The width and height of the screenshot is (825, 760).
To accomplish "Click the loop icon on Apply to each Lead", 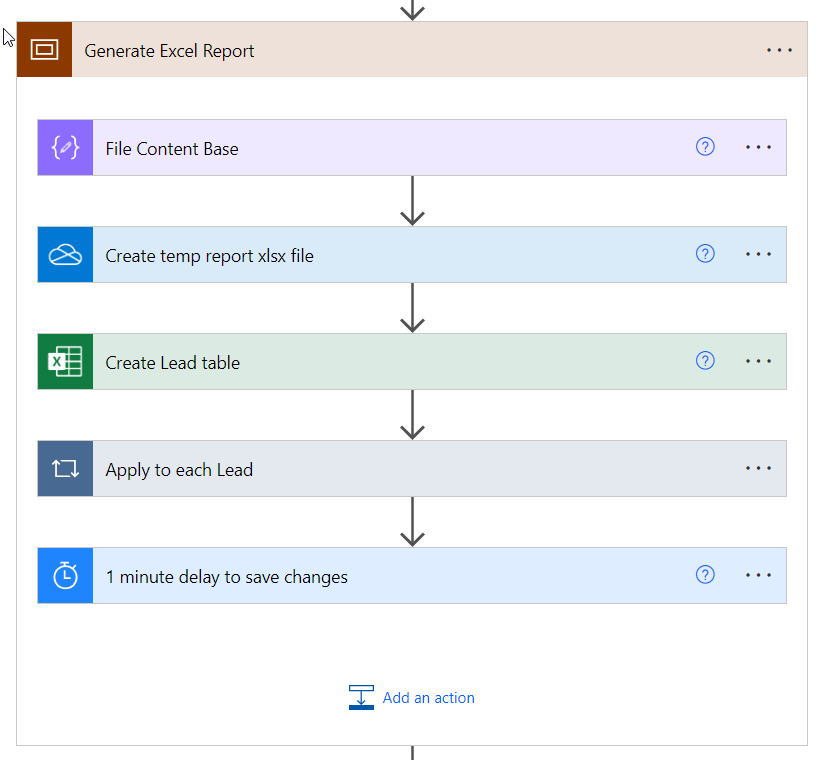I will pyautogui.click(x=65, y=469).
